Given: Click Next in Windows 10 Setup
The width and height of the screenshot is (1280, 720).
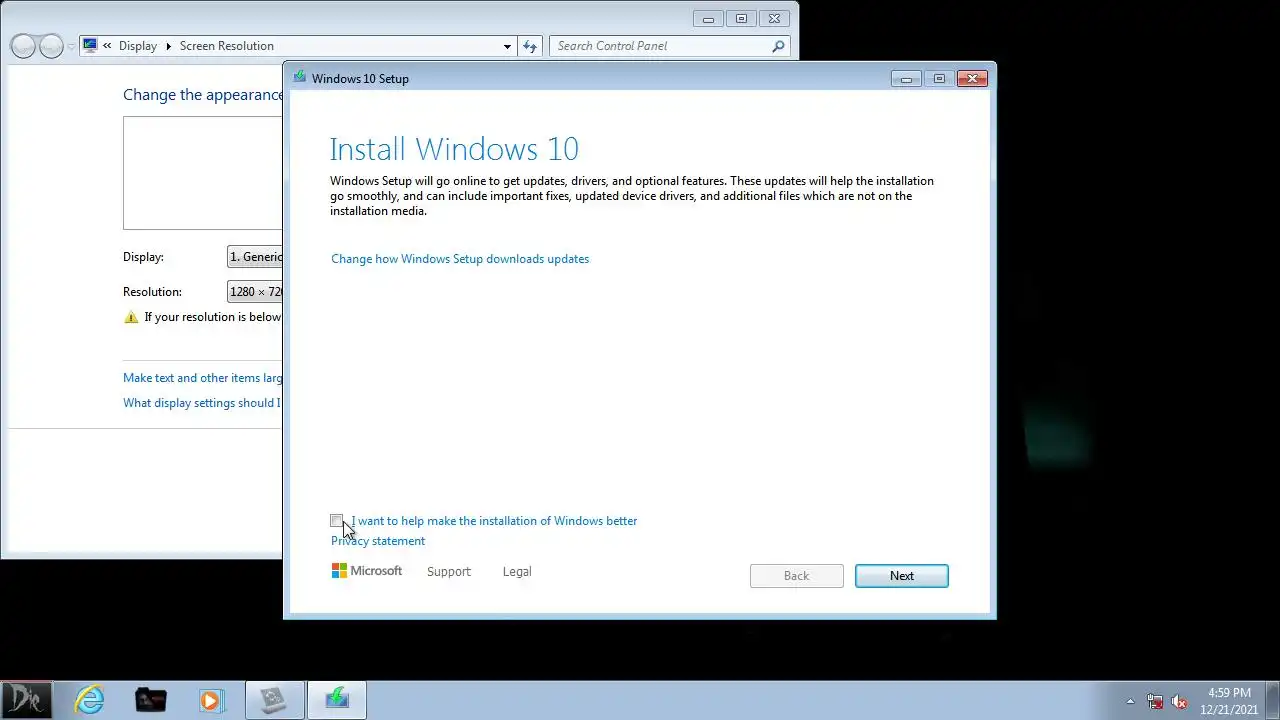Looking at the screenshot, I should click(901, 576).
